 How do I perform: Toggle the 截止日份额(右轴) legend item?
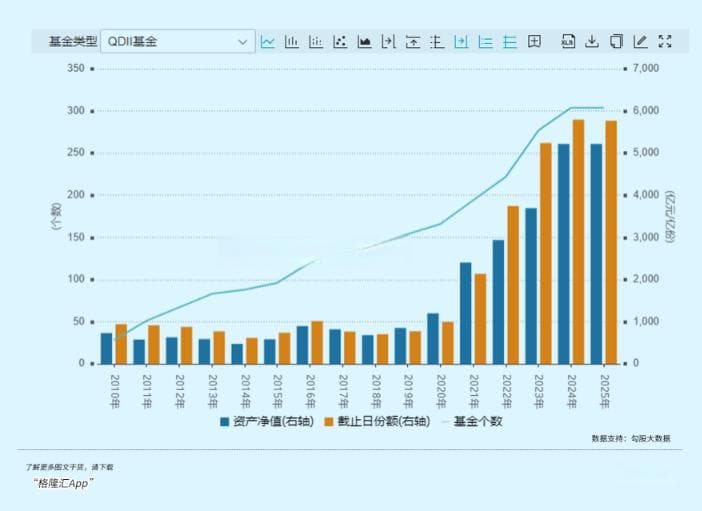pyautogui.click(x=377, y=421)
